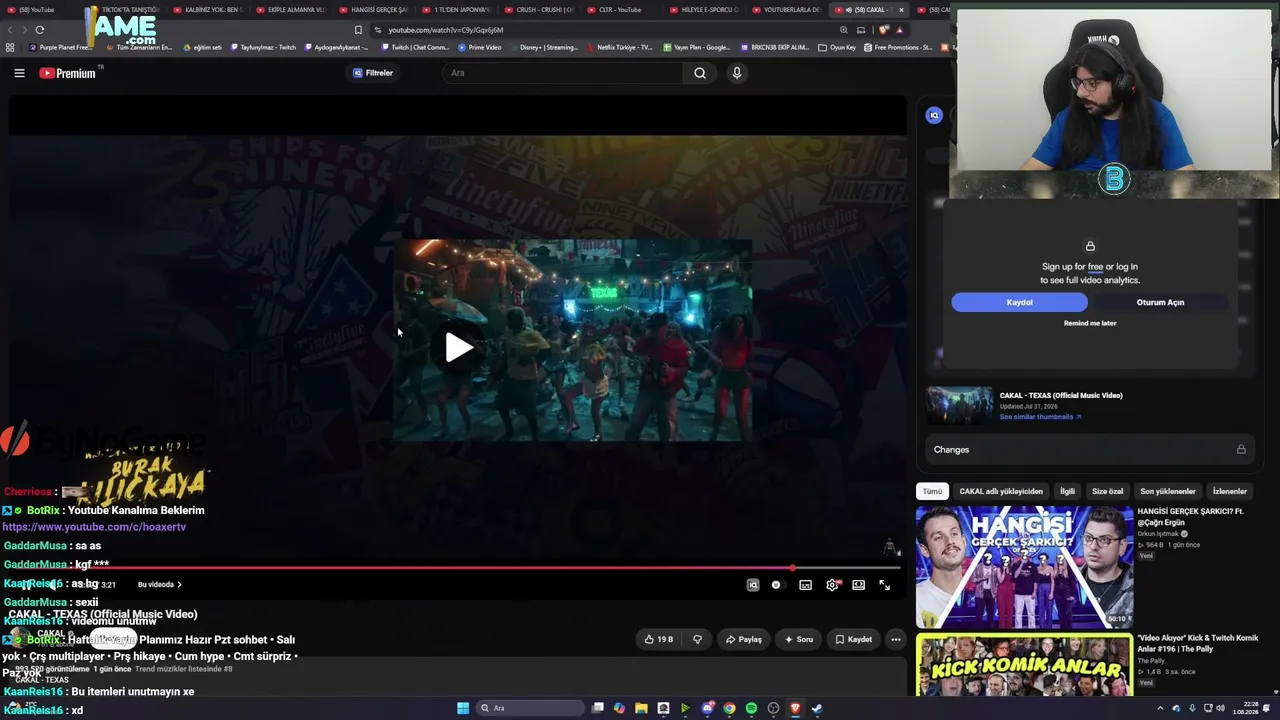This screenshot has width=1280, height=720.
Task: Show hidden system tray icons chevron
Action: tap(1160, 708)
